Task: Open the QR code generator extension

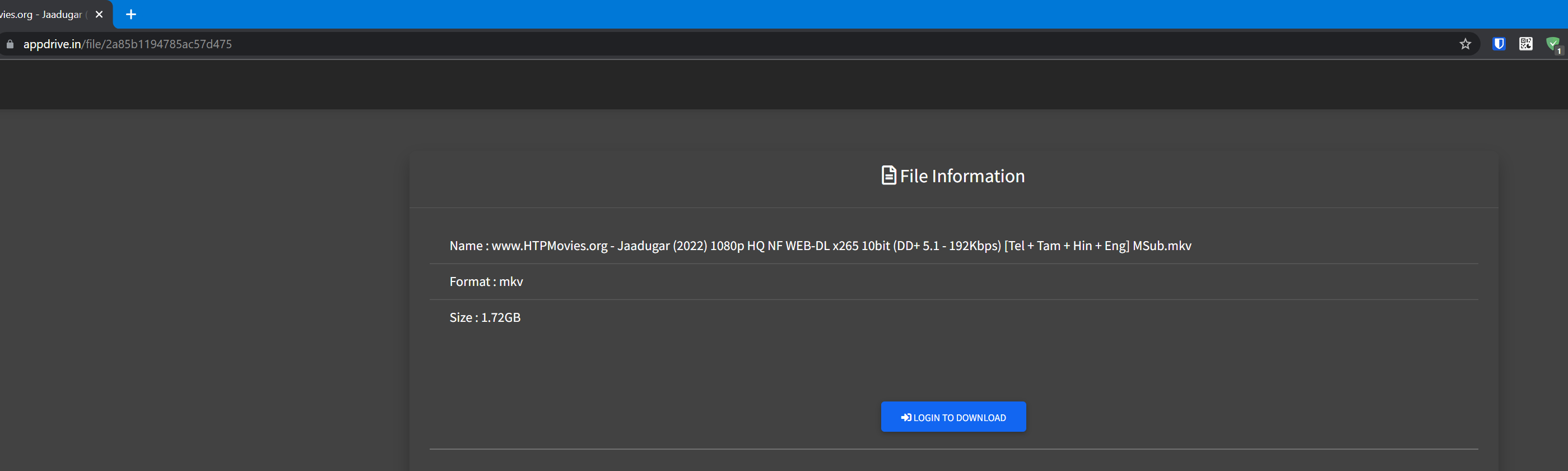Action: pyautogui.click(x=1525, y=44)
